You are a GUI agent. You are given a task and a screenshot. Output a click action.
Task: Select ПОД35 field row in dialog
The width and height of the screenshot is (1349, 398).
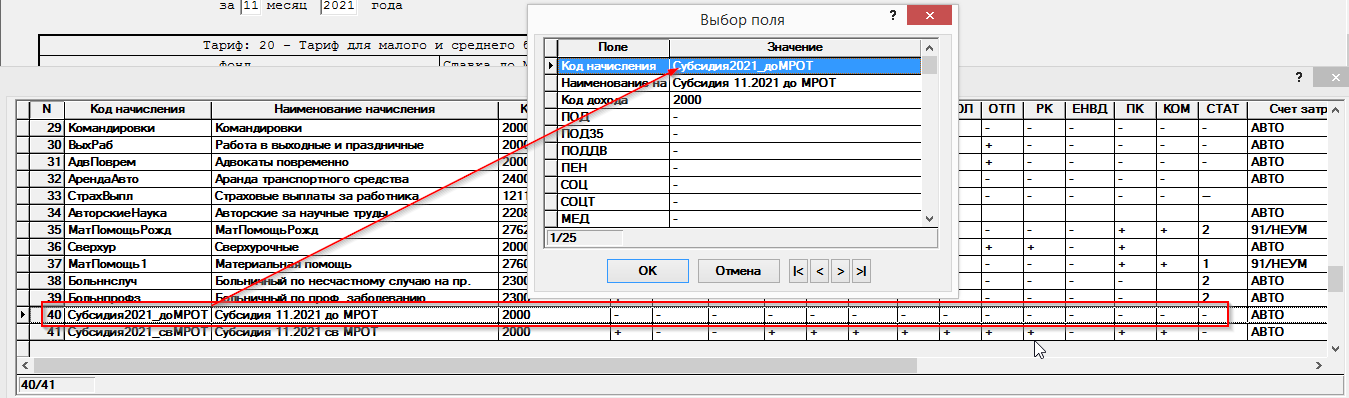point(613,134)
